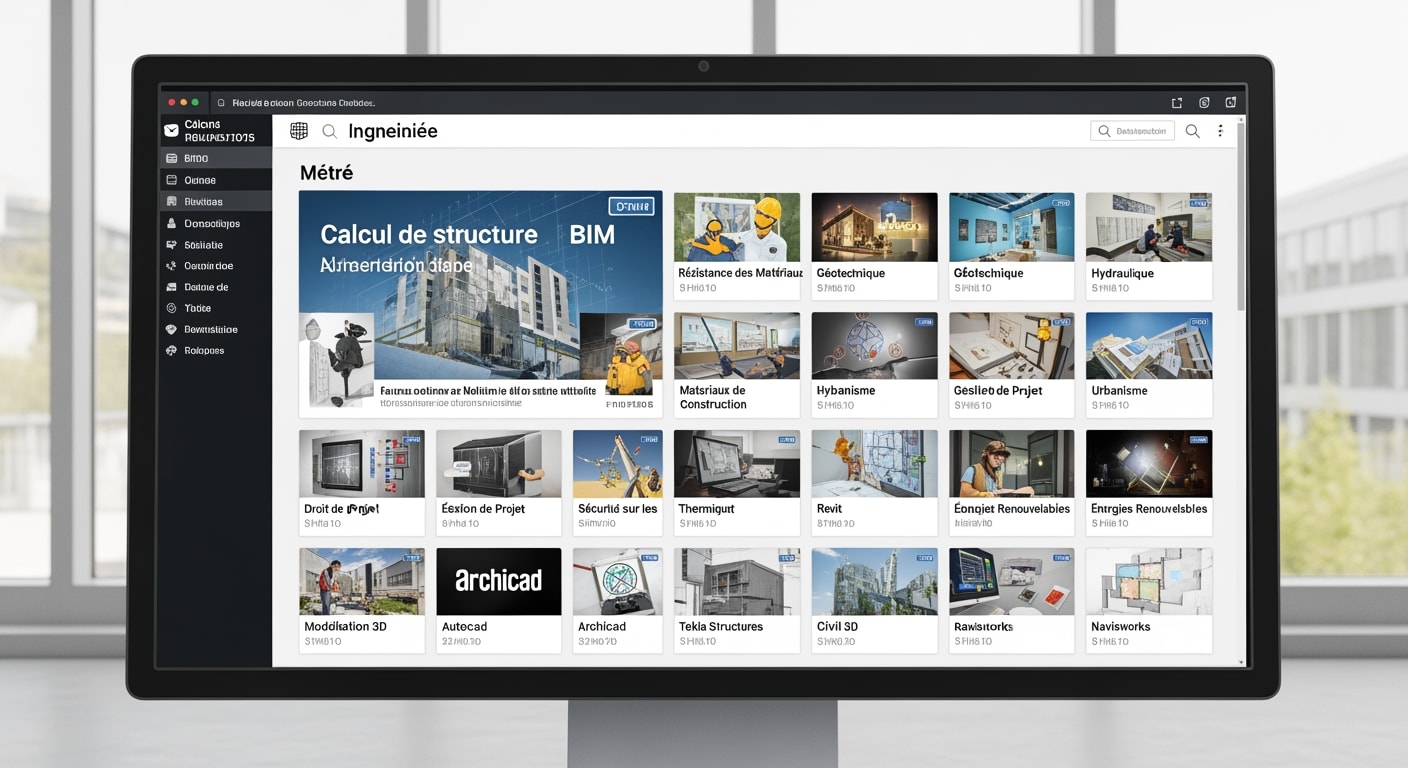The width and height of the screenshot is (1408, 768).
Task: Open the Revit course card
Action: point(874,483)
